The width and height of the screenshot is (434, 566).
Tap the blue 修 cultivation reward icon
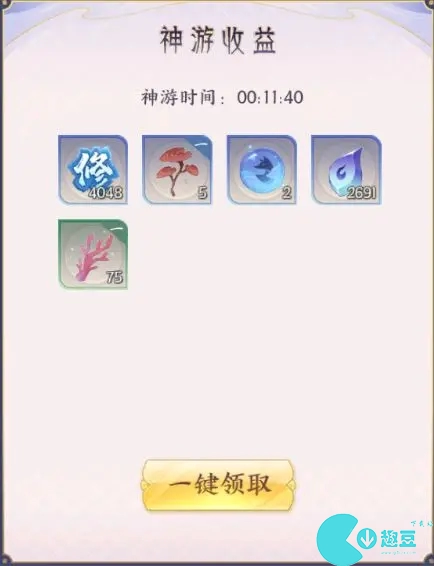[x=93, y=170]
